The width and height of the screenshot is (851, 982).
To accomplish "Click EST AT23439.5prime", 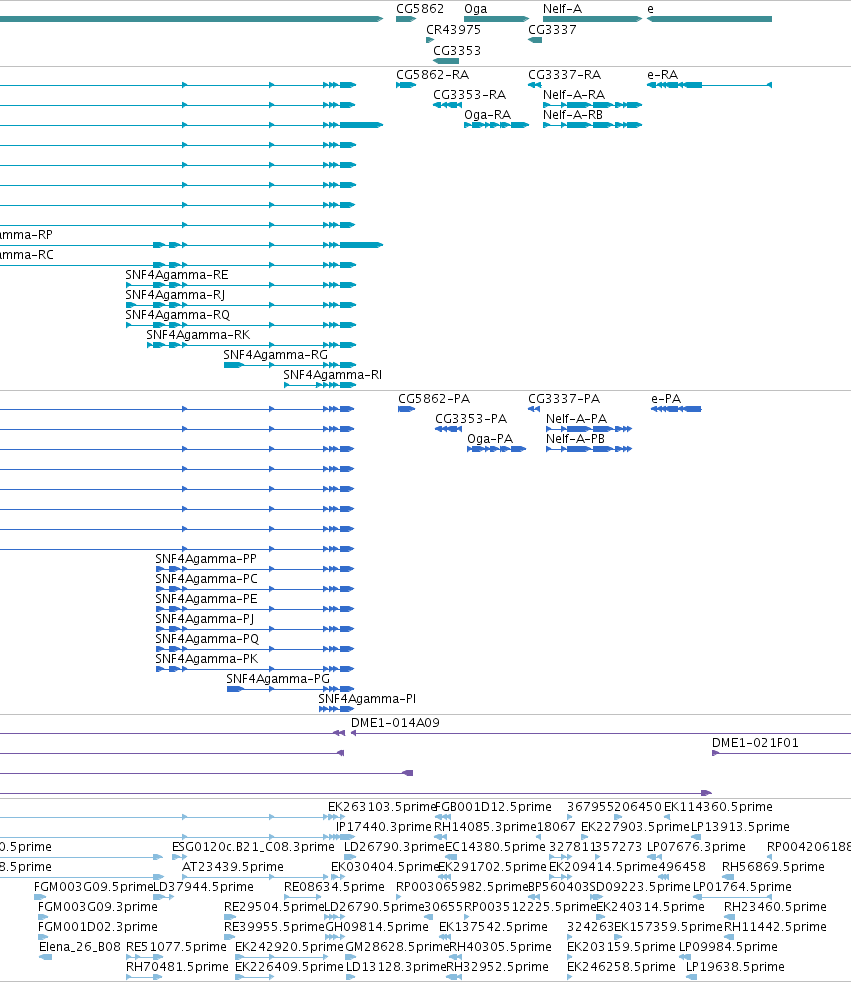I will (x=232, y=867).
